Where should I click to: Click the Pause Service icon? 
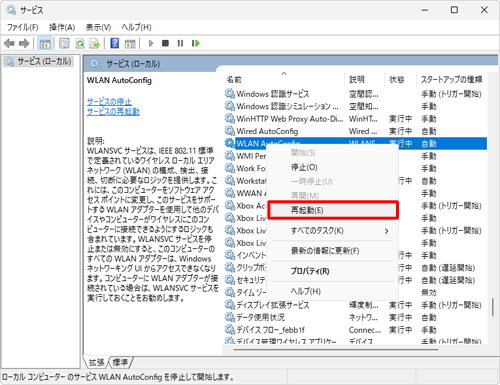click(x=180, y=43)
